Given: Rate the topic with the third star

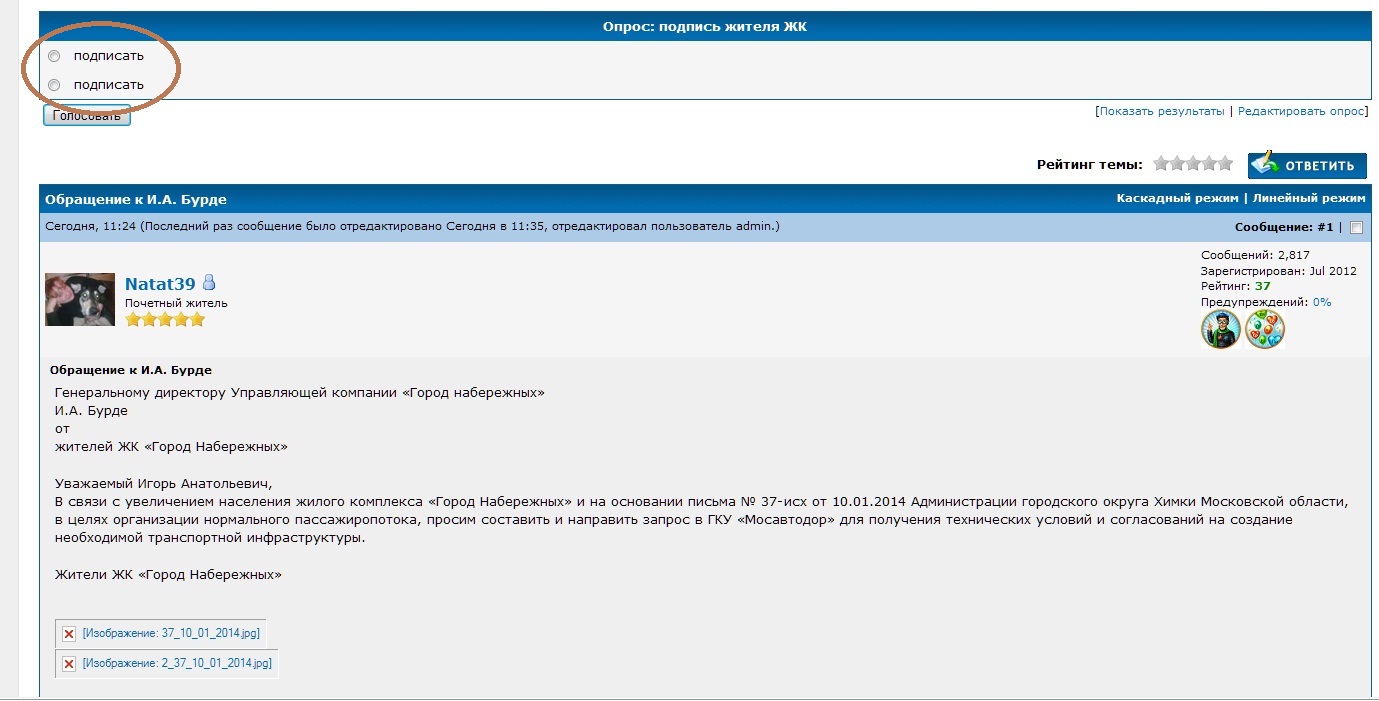Looking at the screenshot, I should point(1193,164).
